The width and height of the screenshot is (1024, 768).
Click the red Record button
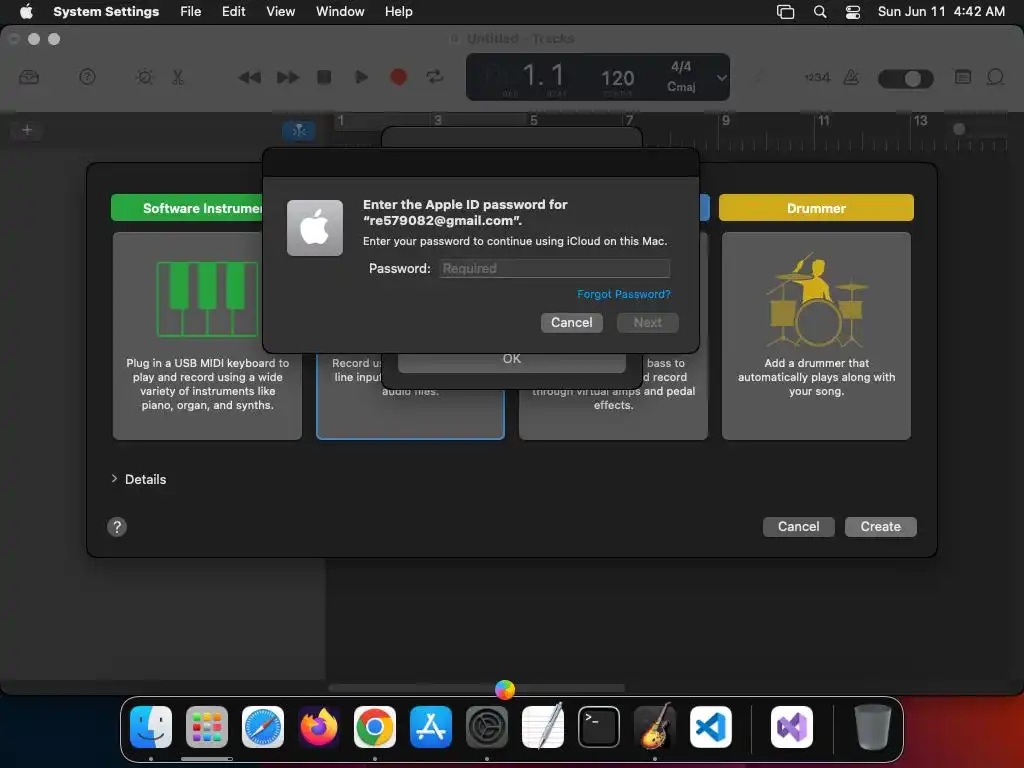tap(398, 77)
